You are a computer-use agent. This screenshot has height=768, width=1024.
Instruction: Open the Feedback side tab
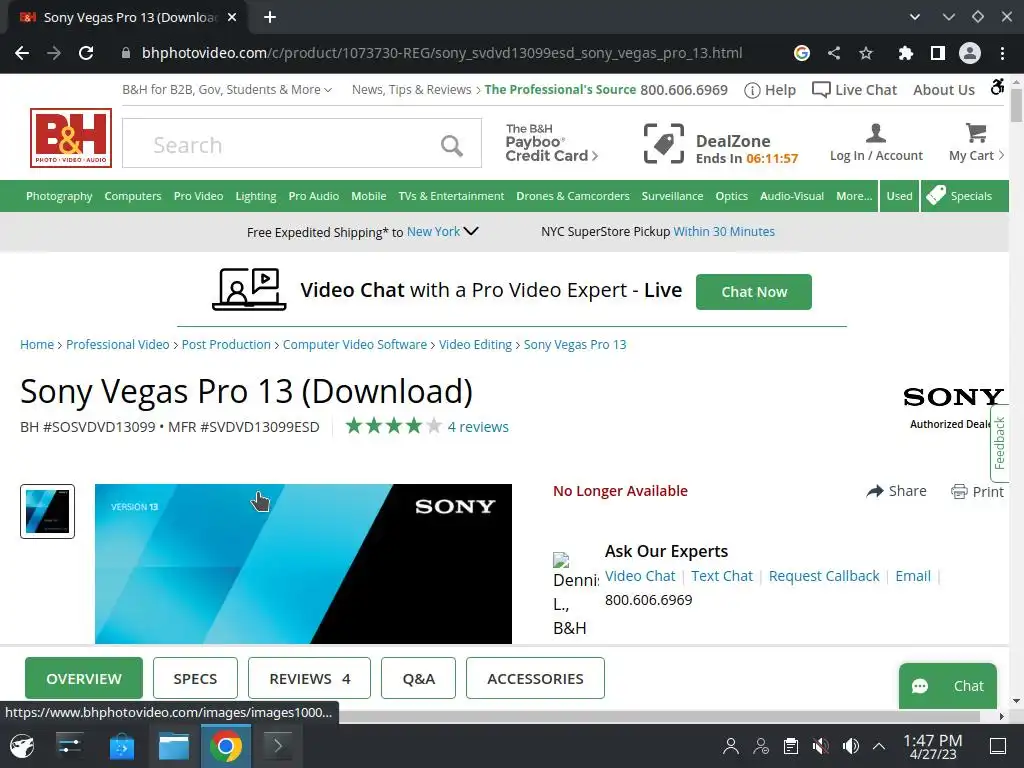[x=999, y=443]
